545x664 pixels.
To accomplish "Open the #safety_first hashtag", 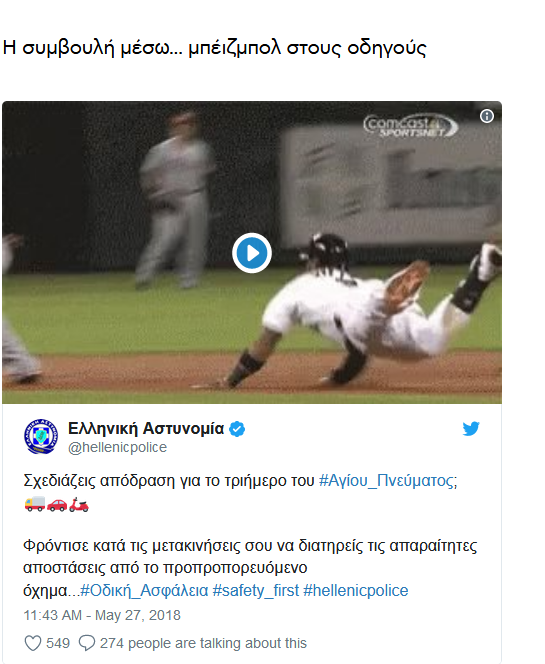I will coord(256,590).
